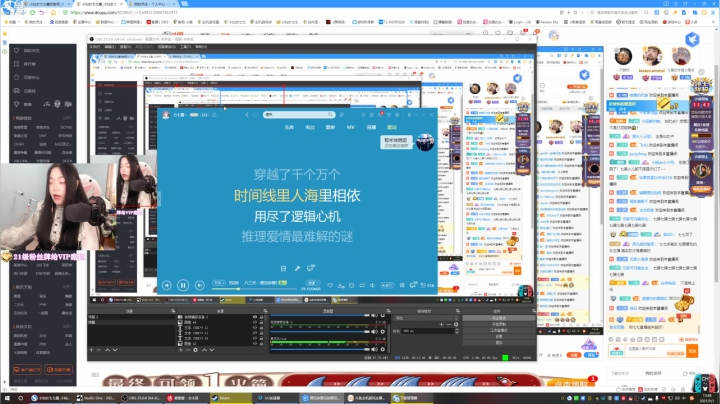Image resolution: width=720 pixels, height=404 pixels.
Task: Mute the 麦克风/Aux mixer channel
Action: point(375,349)
